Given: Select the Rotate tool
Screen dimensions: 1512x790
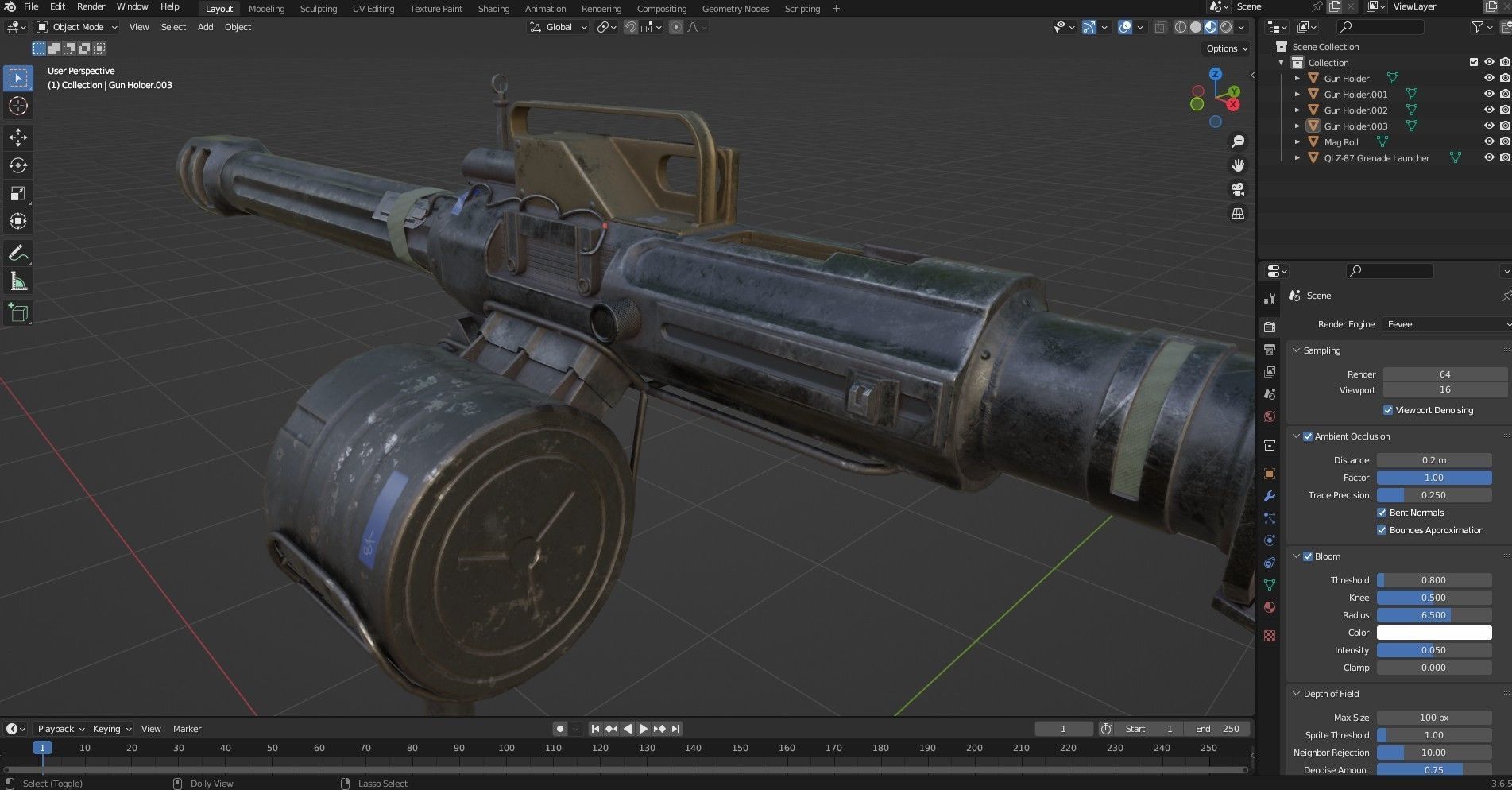Looking at the screenshot, I should tap(18, 165).
